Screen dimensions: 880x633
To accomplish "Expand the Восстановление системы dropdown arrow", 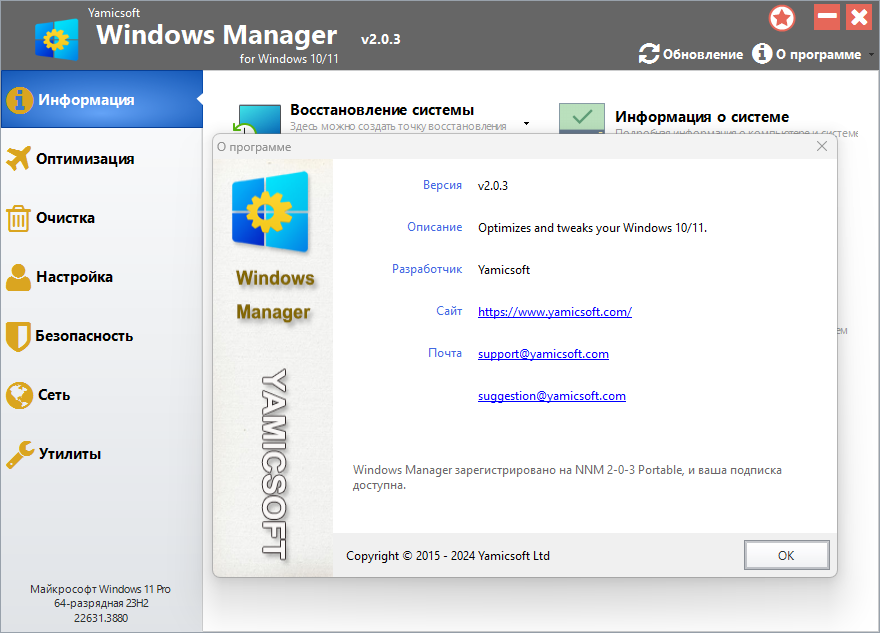I will 526,123.
